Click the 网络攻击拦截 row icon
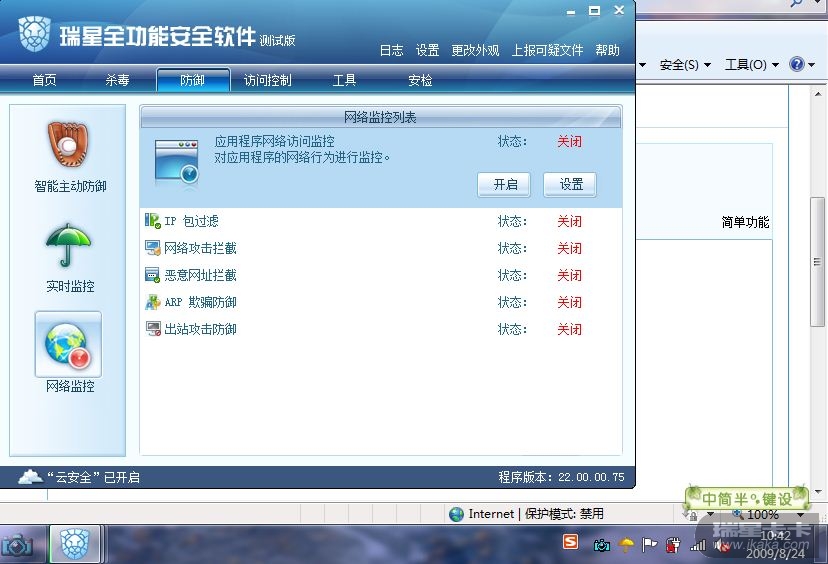Viewport: 828px width, 564px height. coord(153,248)
